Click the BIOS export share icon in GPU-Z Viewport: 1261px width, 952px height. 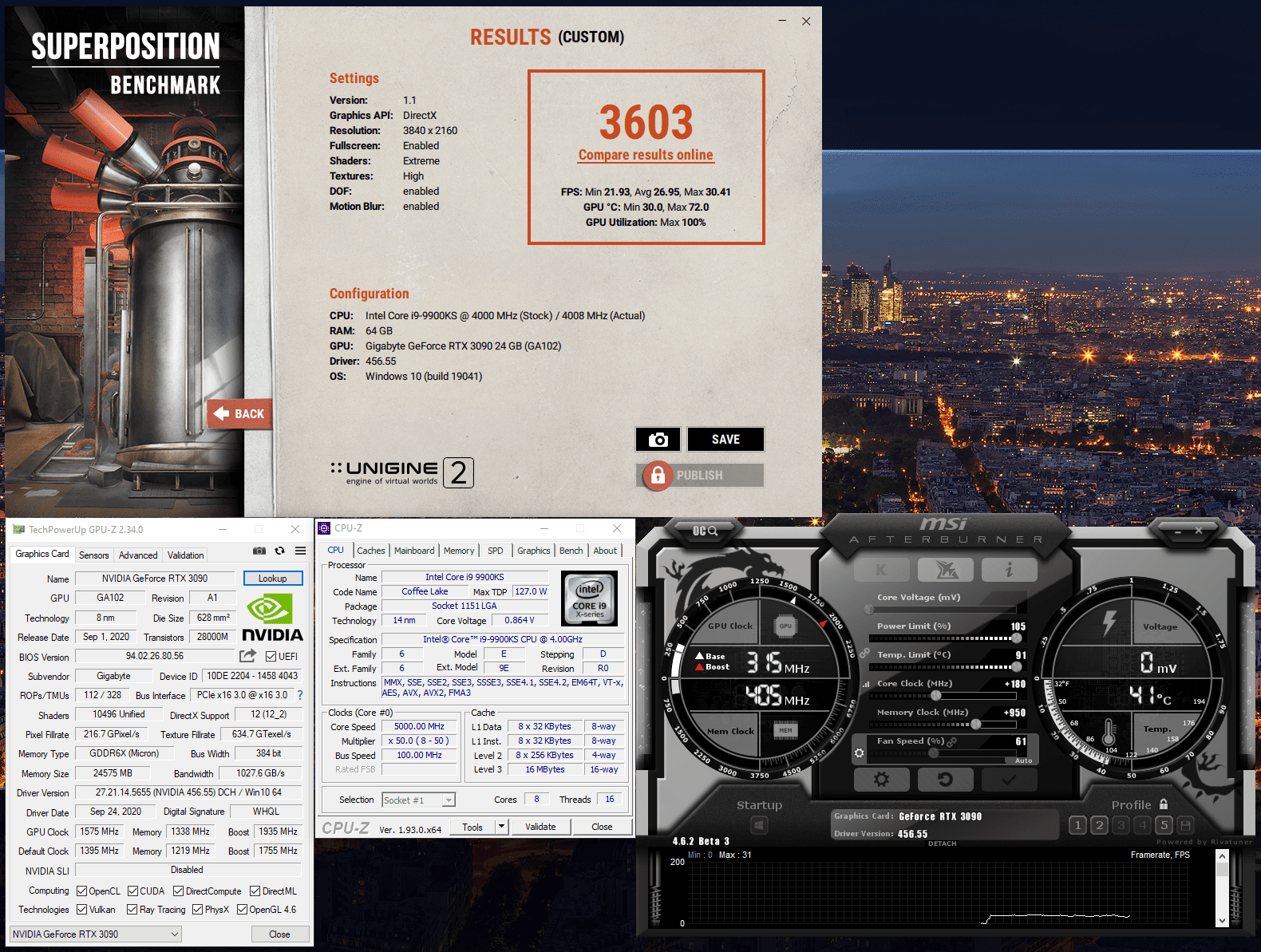pyautogui.click(x=248, y=656)
